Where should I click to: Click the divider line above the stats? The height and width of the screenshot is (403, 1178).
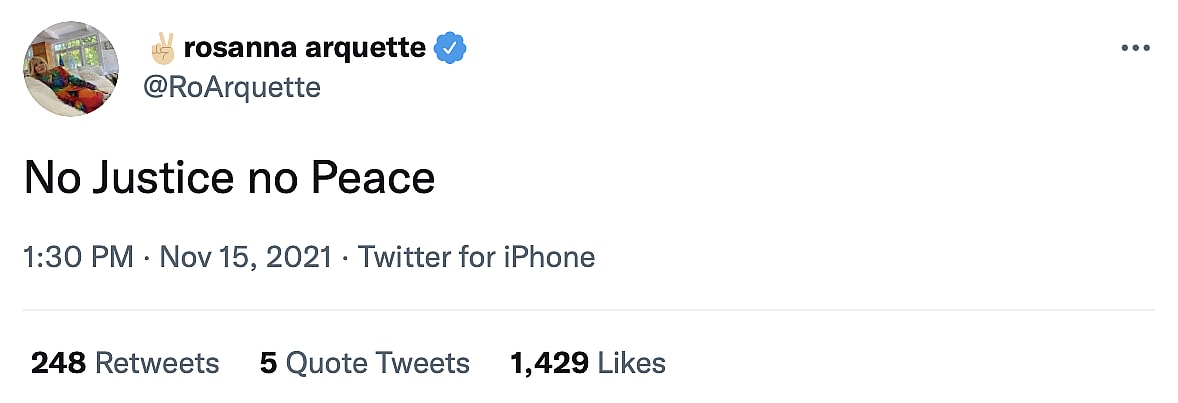589,310
